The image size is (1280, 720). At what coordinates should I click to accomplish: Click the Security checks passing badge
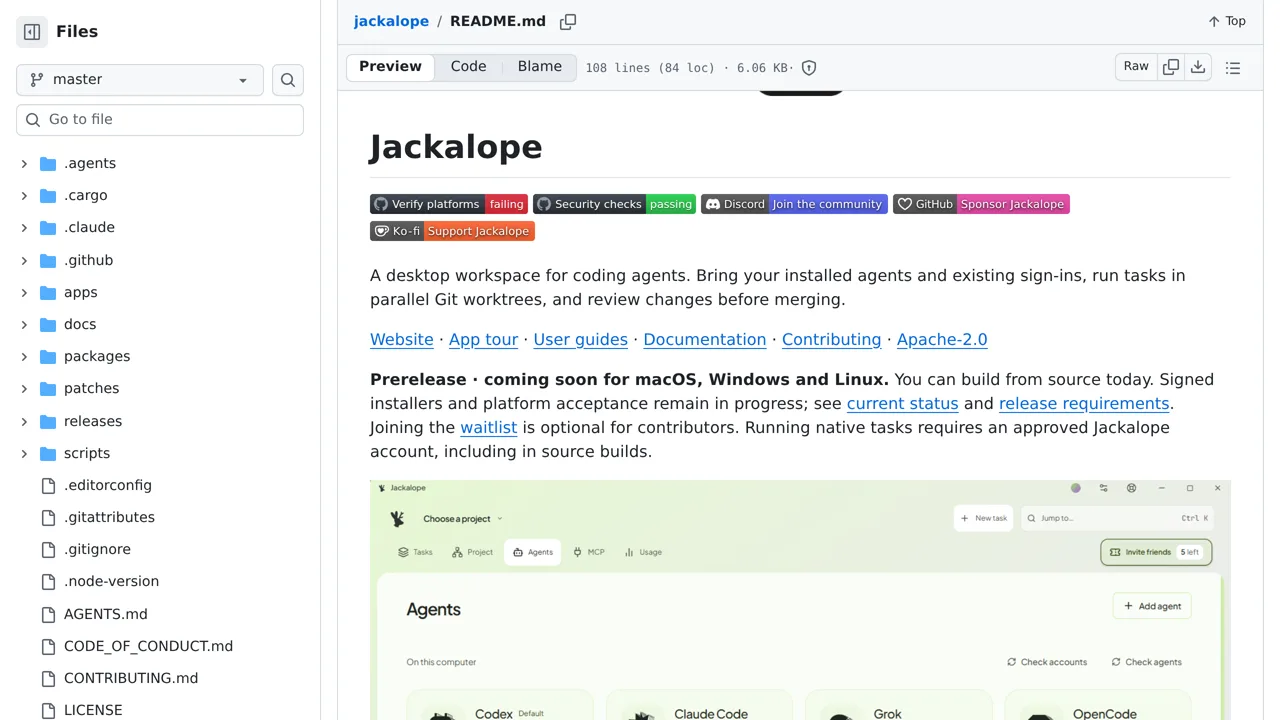point(614,204)
